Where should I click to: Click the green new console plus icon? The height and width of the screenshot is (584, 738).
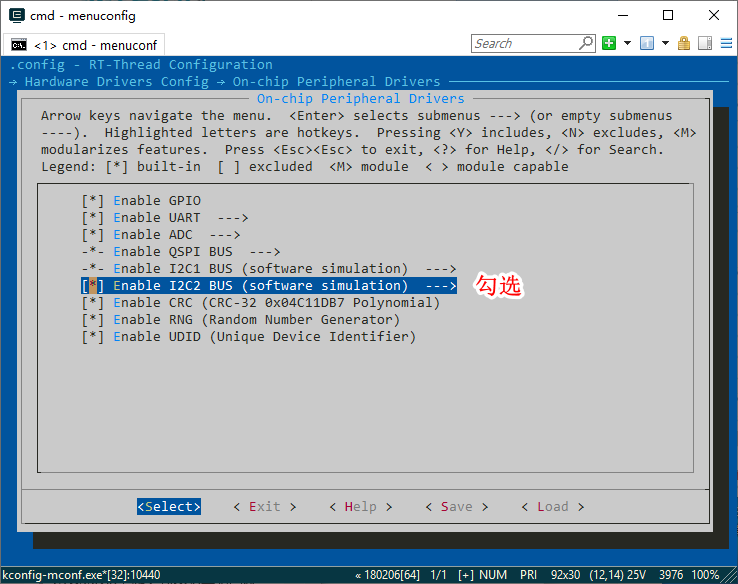[x=609, y=43]
